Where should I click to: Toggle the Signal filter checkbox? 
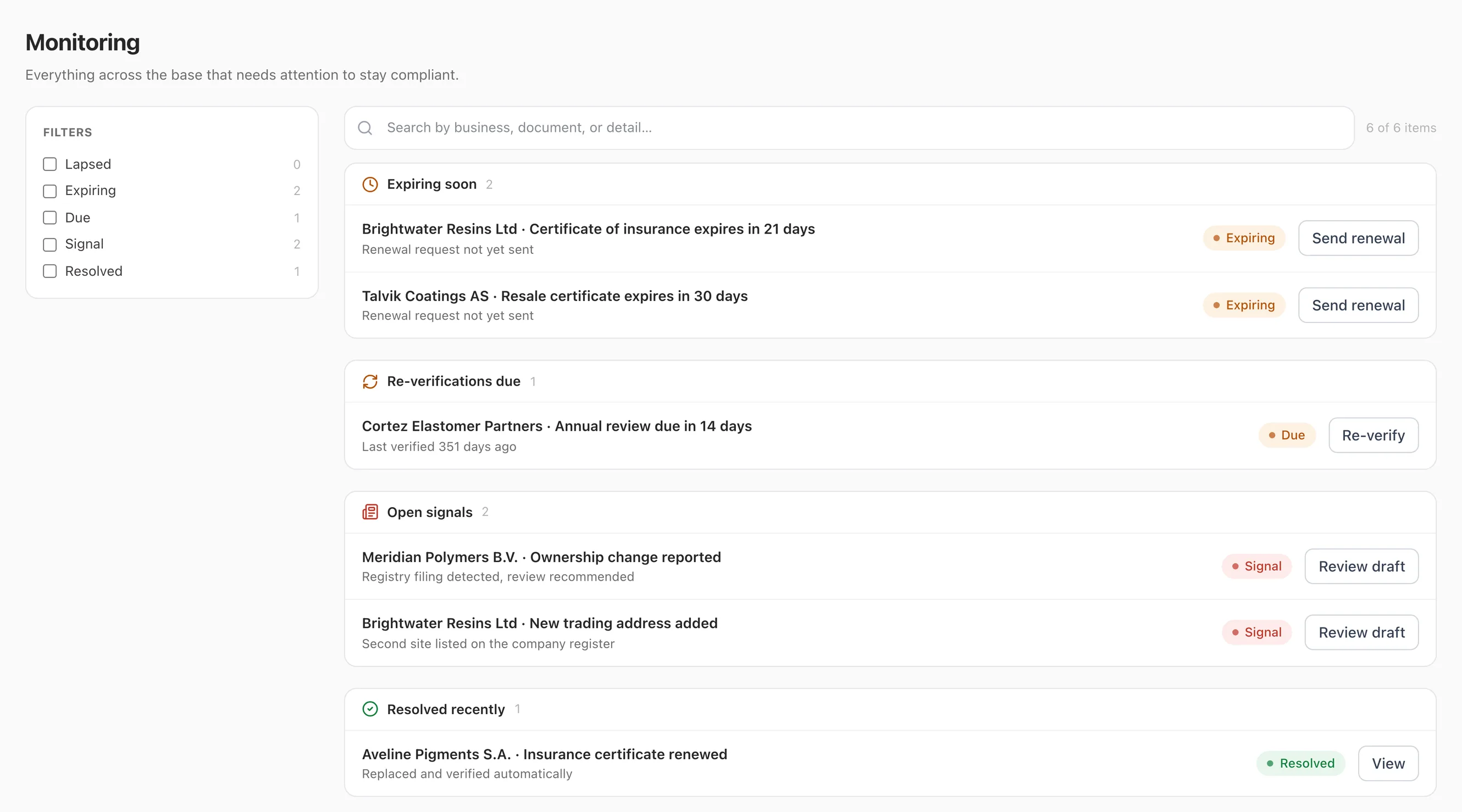click(x=50, y=244)
